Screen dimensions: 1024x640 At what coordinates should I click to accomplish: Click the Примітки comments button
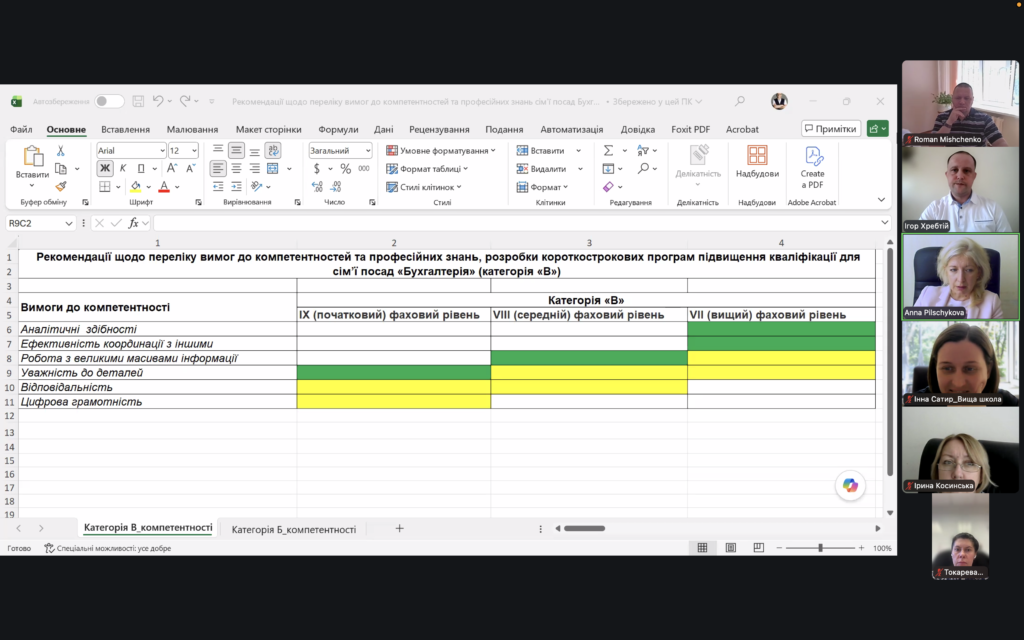[x=831, y=129]
